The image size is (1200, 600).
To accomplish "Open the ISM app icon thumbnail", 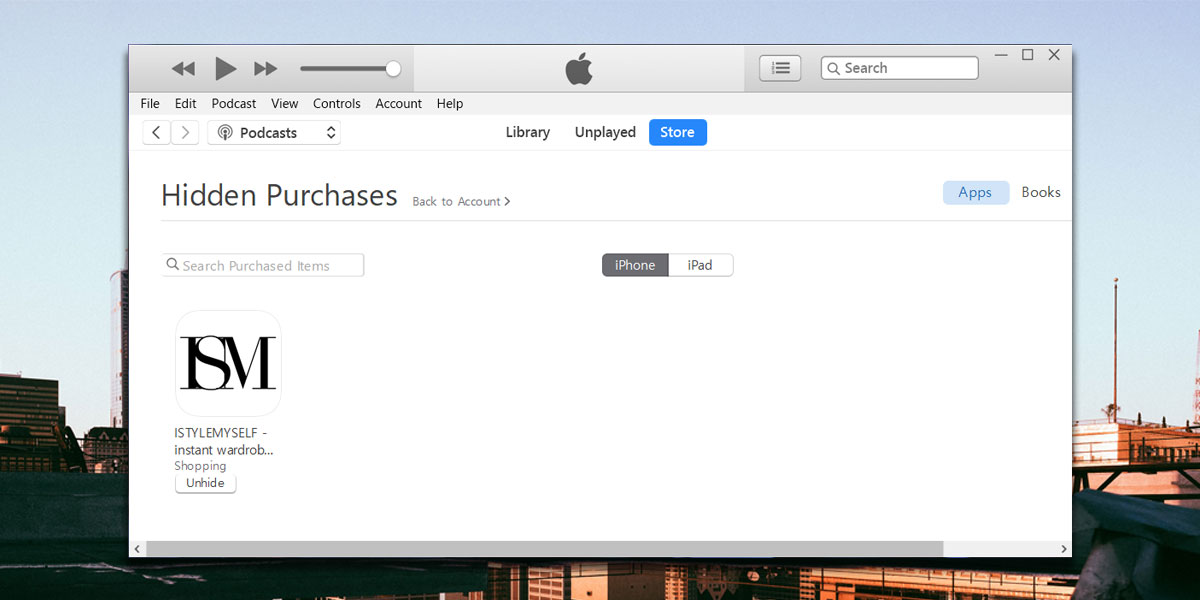I will [228, 363].
